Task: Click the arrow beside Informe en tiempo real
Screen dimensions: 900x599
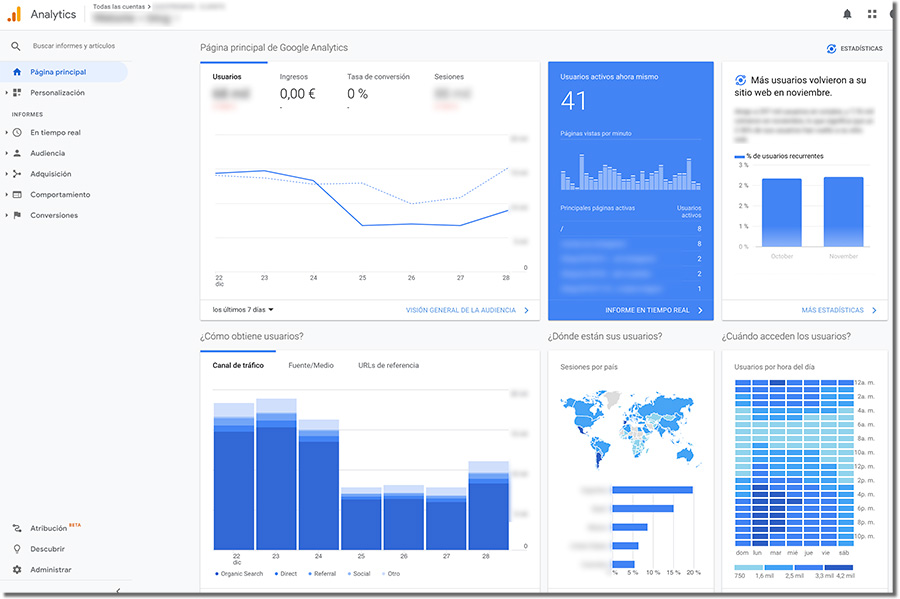Action: click(x=700, y=310)
